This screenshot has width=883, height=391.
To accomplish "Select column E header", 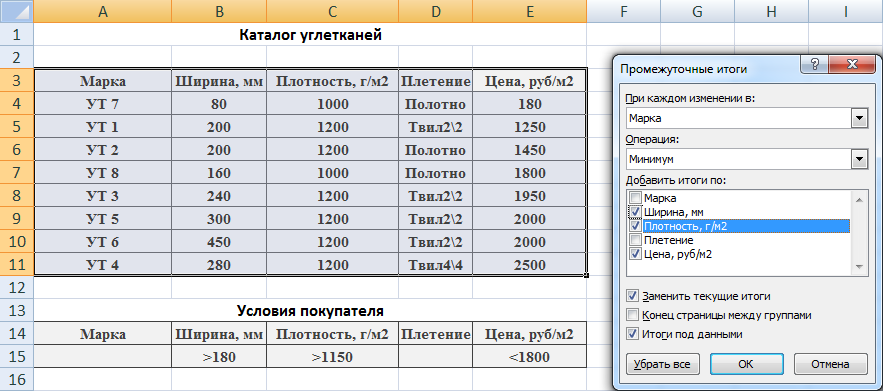I will (x=529, y=11).
